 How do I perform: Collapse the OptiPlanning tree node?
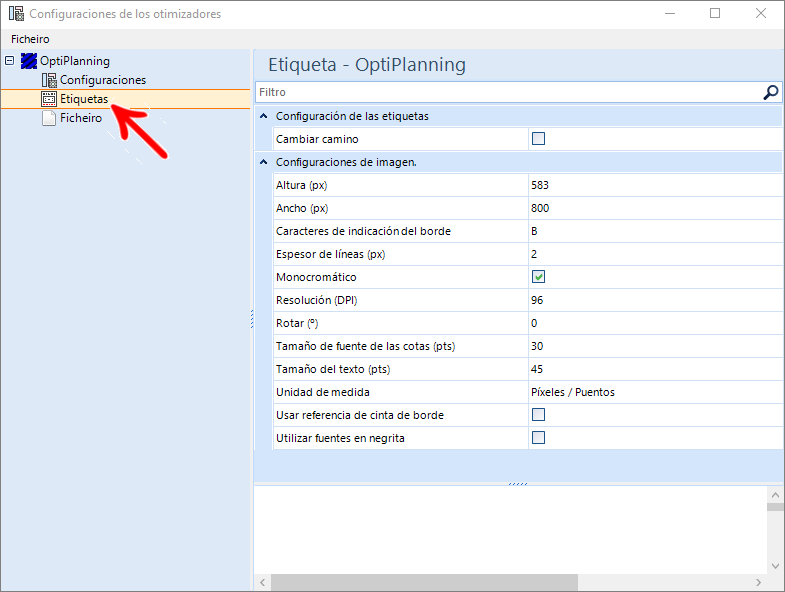click(x=10, y=61)
